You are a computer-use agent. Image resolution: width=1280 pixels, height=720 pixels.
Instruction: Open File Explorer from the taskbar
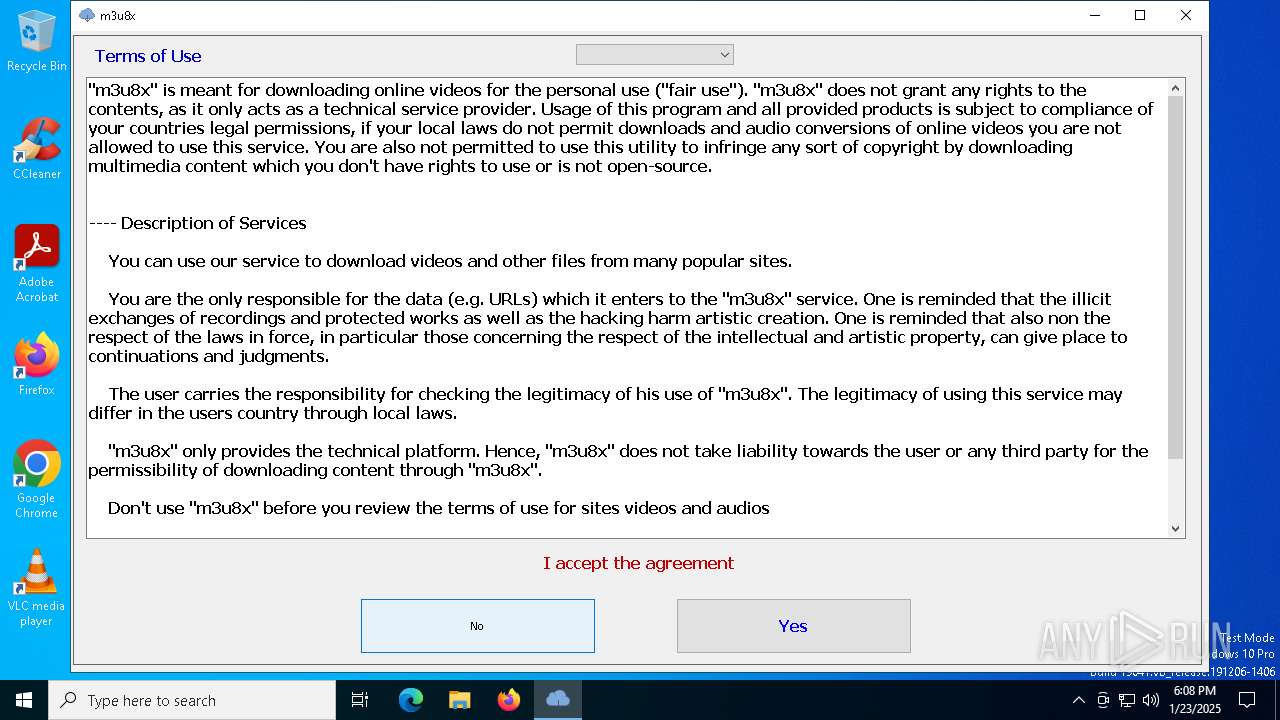(459, 700)
